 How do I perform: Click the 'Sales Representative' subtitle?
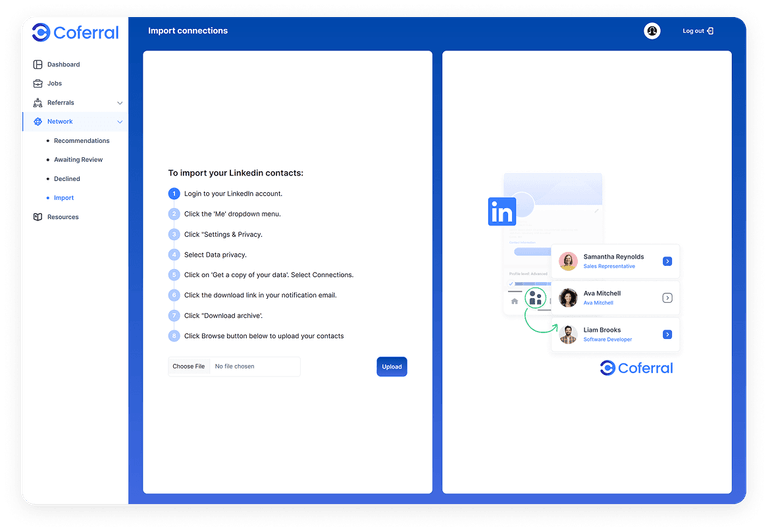609,266
